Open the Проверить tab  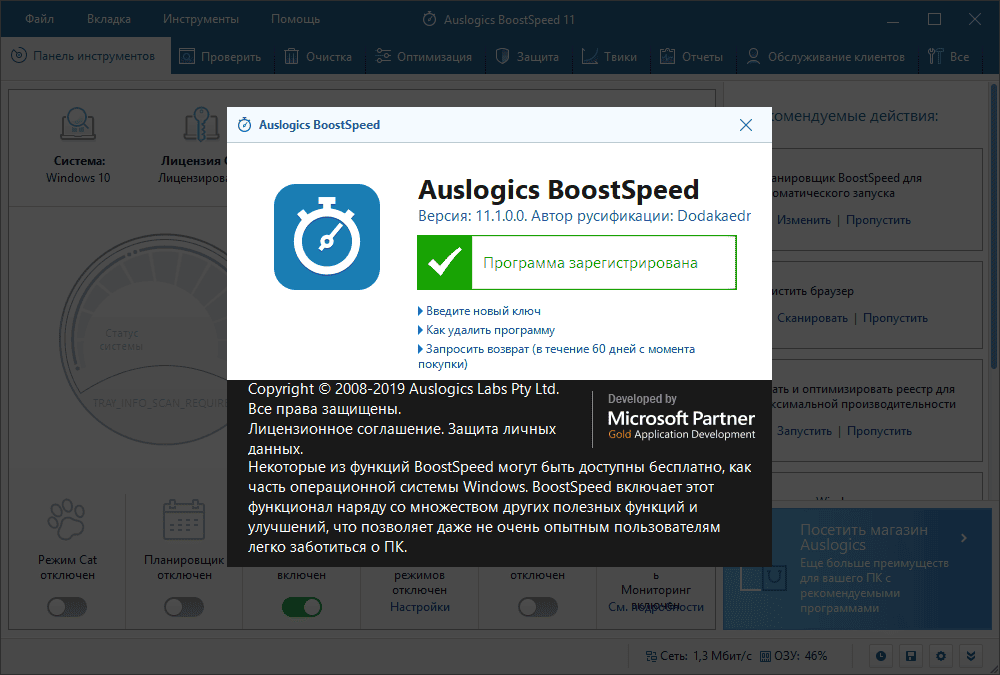click(x=220, y=57)
